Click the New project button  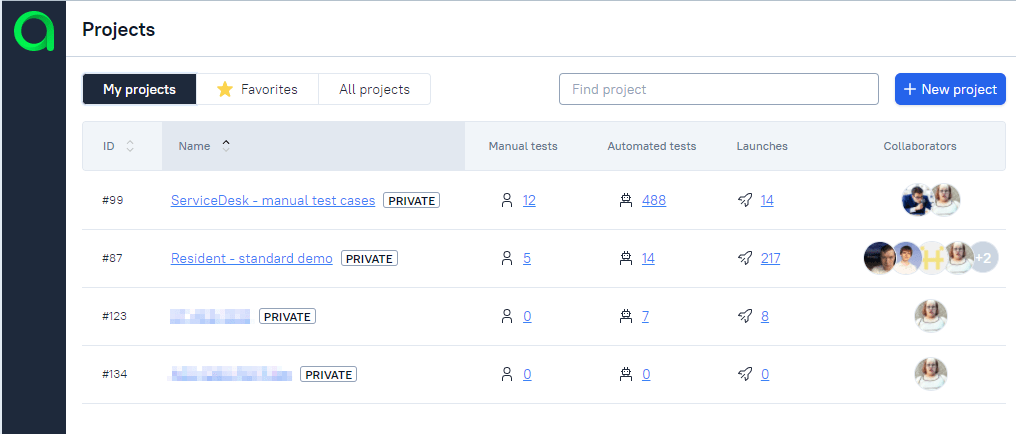pyautogui.click(x=949, y=89)
